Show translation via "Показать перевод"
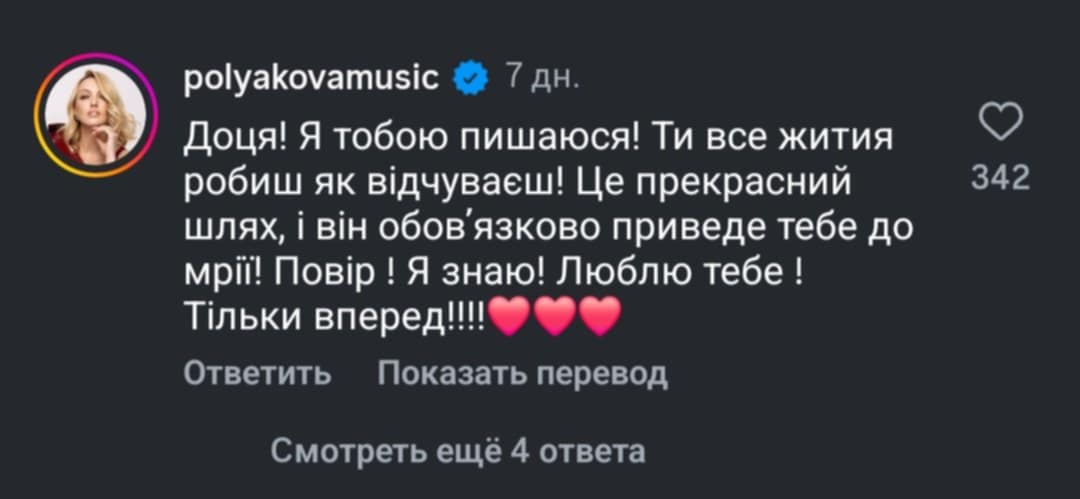The width and height of the screenshot is (1080, 499). 522,375
